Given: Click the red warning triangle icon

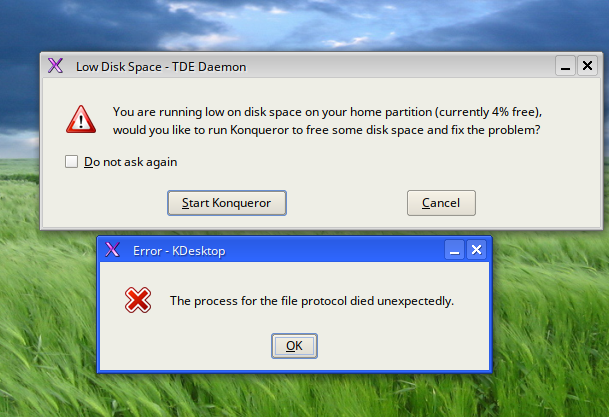Looking at the screenshot, I should click(81, 119).
